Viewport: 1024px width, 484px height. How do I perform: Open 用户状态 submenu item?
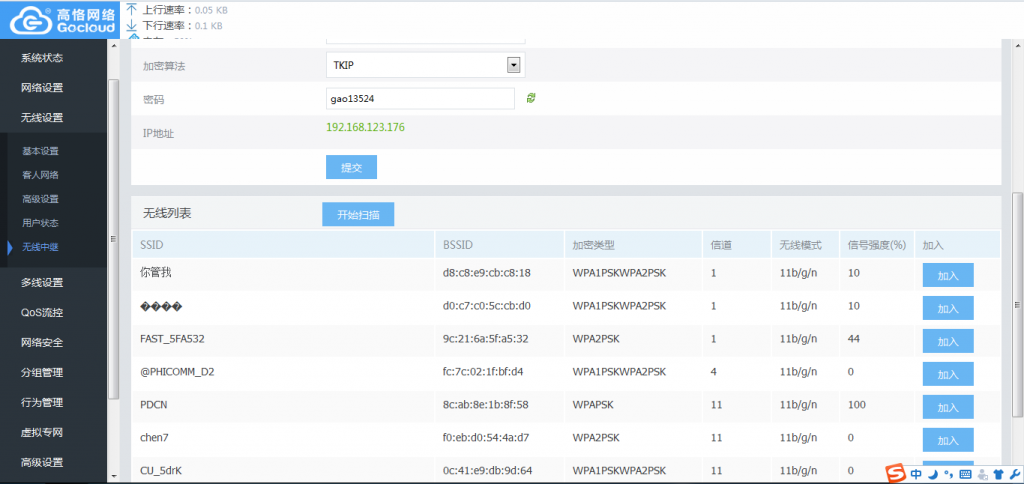tap(41, 223)
